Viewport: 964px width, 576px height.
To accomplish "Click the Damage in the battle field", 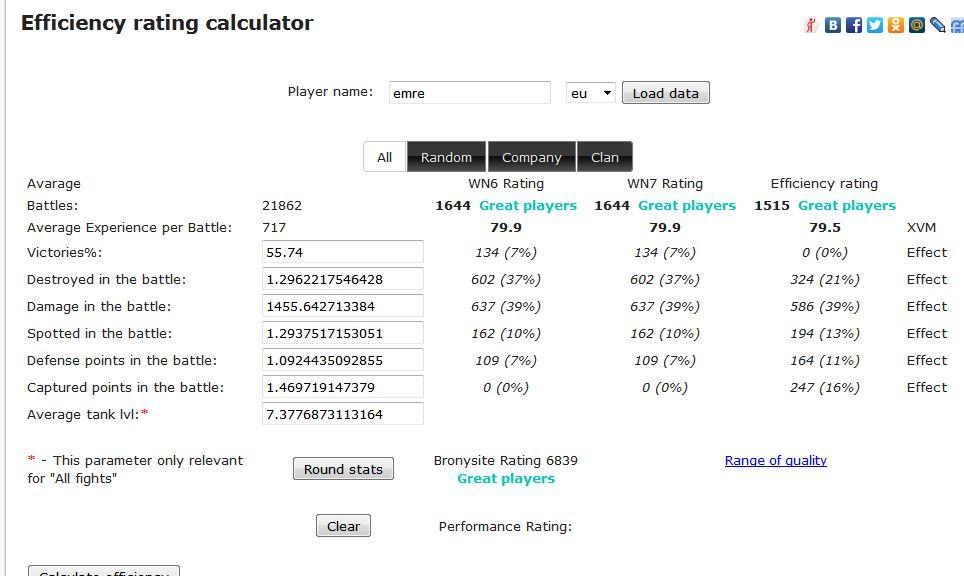I will [x=342, y=306].
